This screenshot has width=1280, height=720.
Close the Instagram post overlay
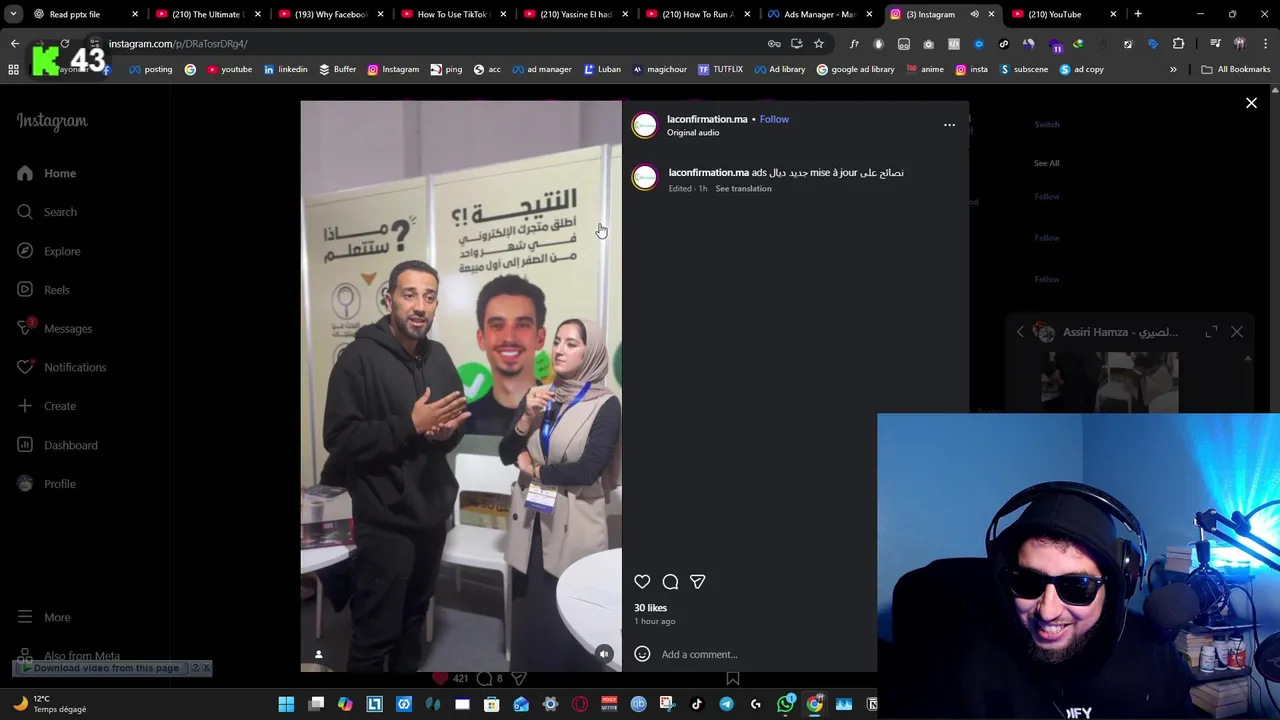[x=1251, y=103]
